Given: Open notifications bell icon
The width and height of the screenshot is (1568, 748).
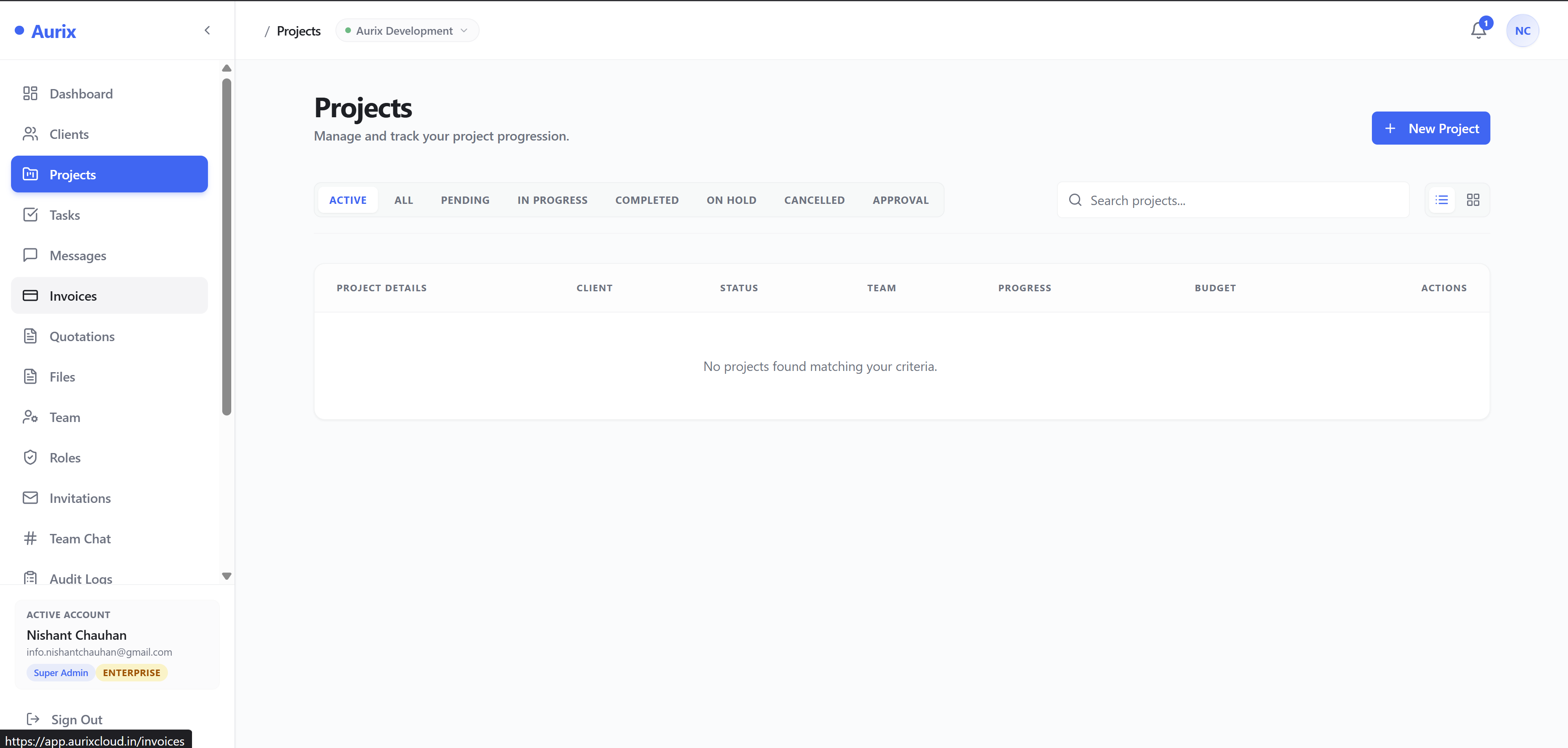Looking at the screenshot, I should point(1479,30).
